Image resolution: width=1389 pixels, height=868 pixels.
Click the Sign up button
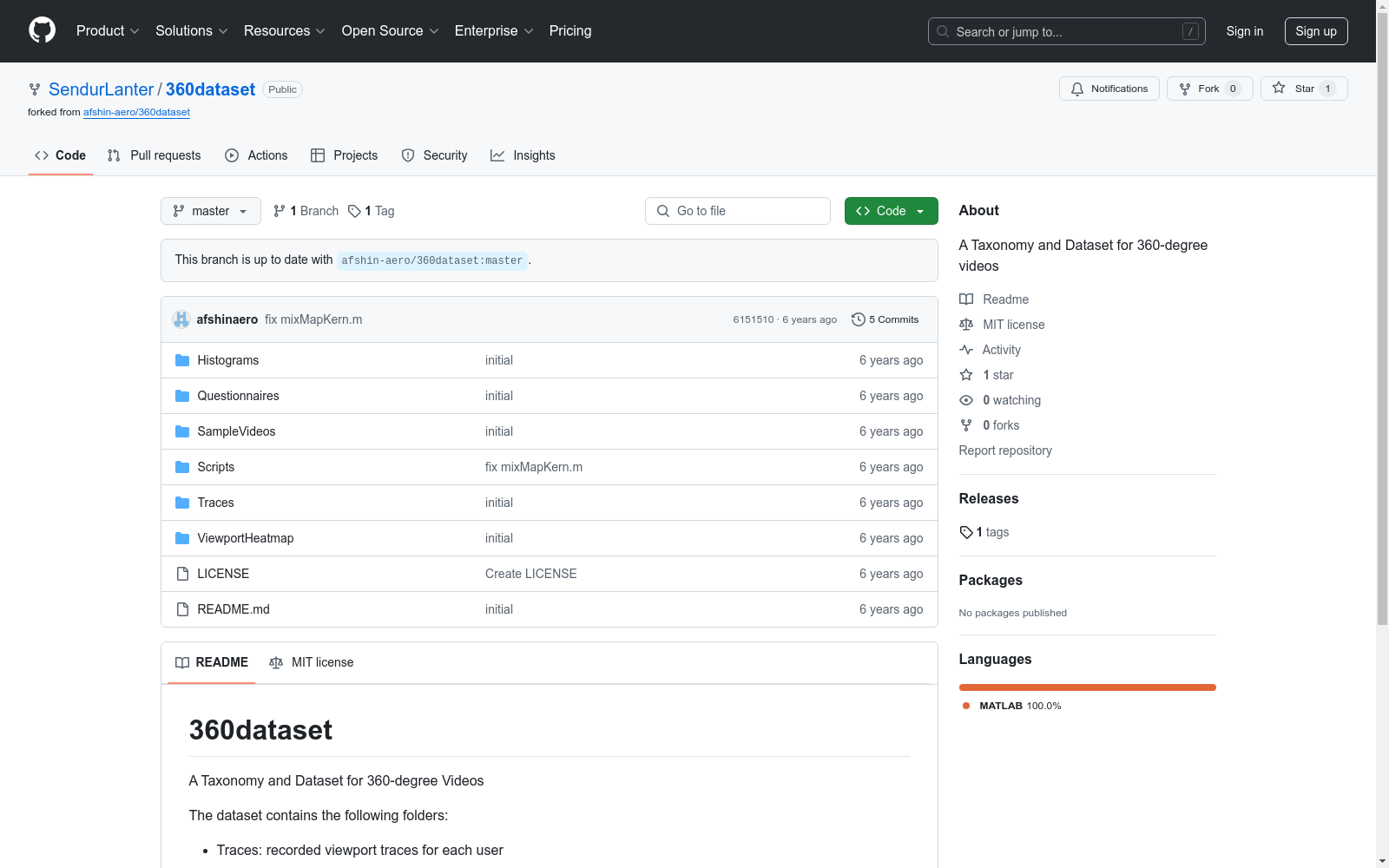(x=1316, y=31)
